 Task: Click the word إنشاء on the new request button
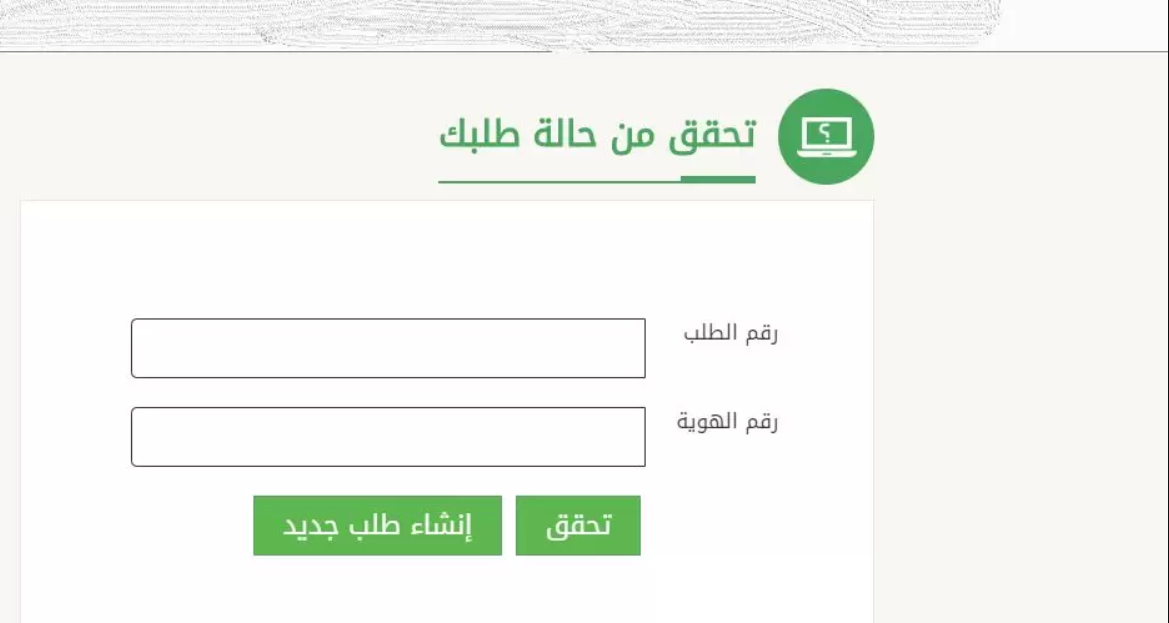tap(441, 525)
